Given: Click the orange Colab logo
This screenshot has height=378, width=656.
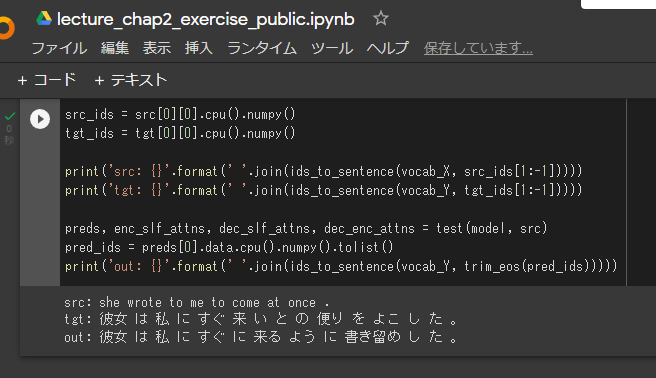Looking at the screenshot, I should [6, 28].
